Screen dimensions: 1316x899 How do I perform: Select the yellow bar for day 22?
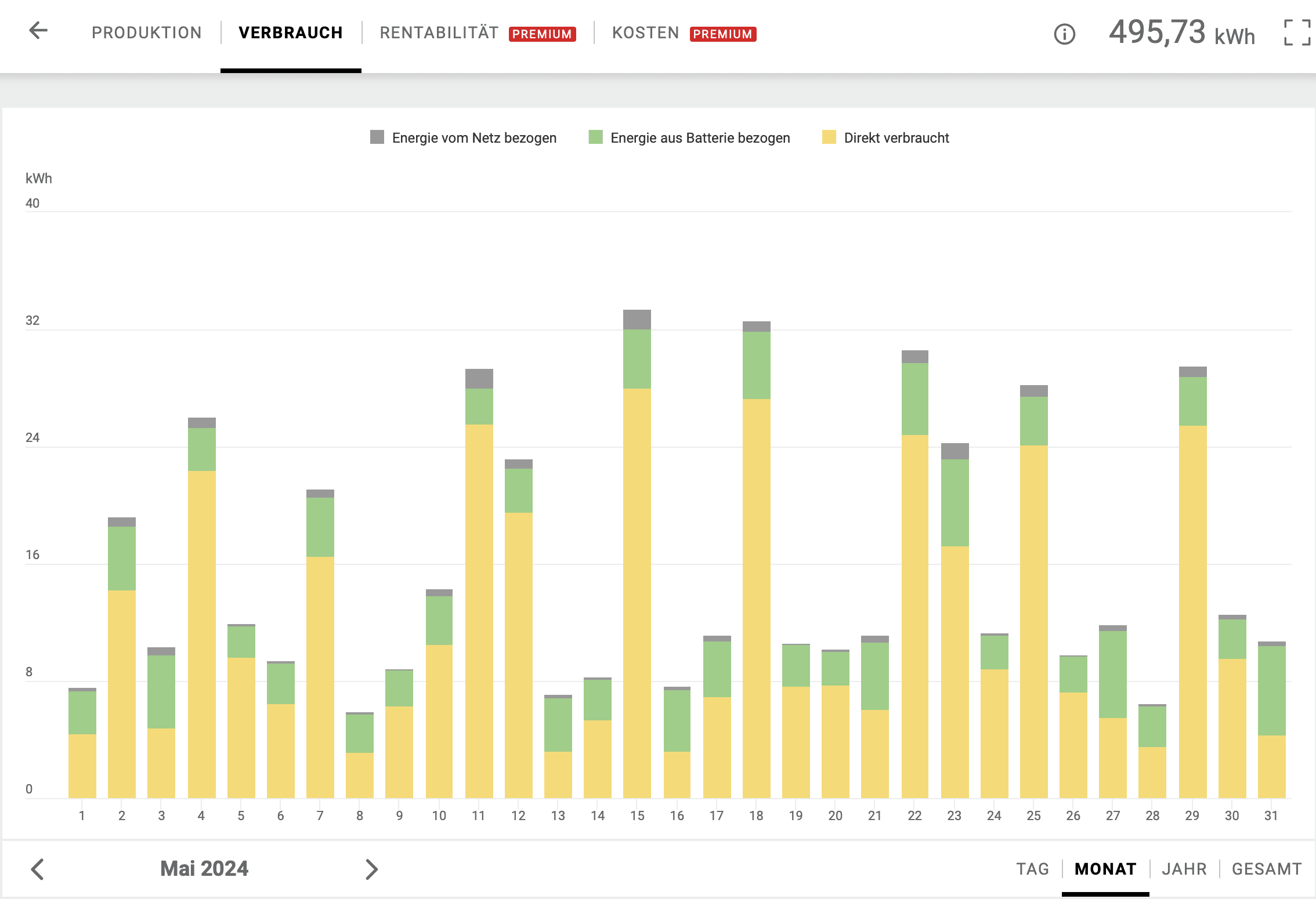(x=915, y=616)
